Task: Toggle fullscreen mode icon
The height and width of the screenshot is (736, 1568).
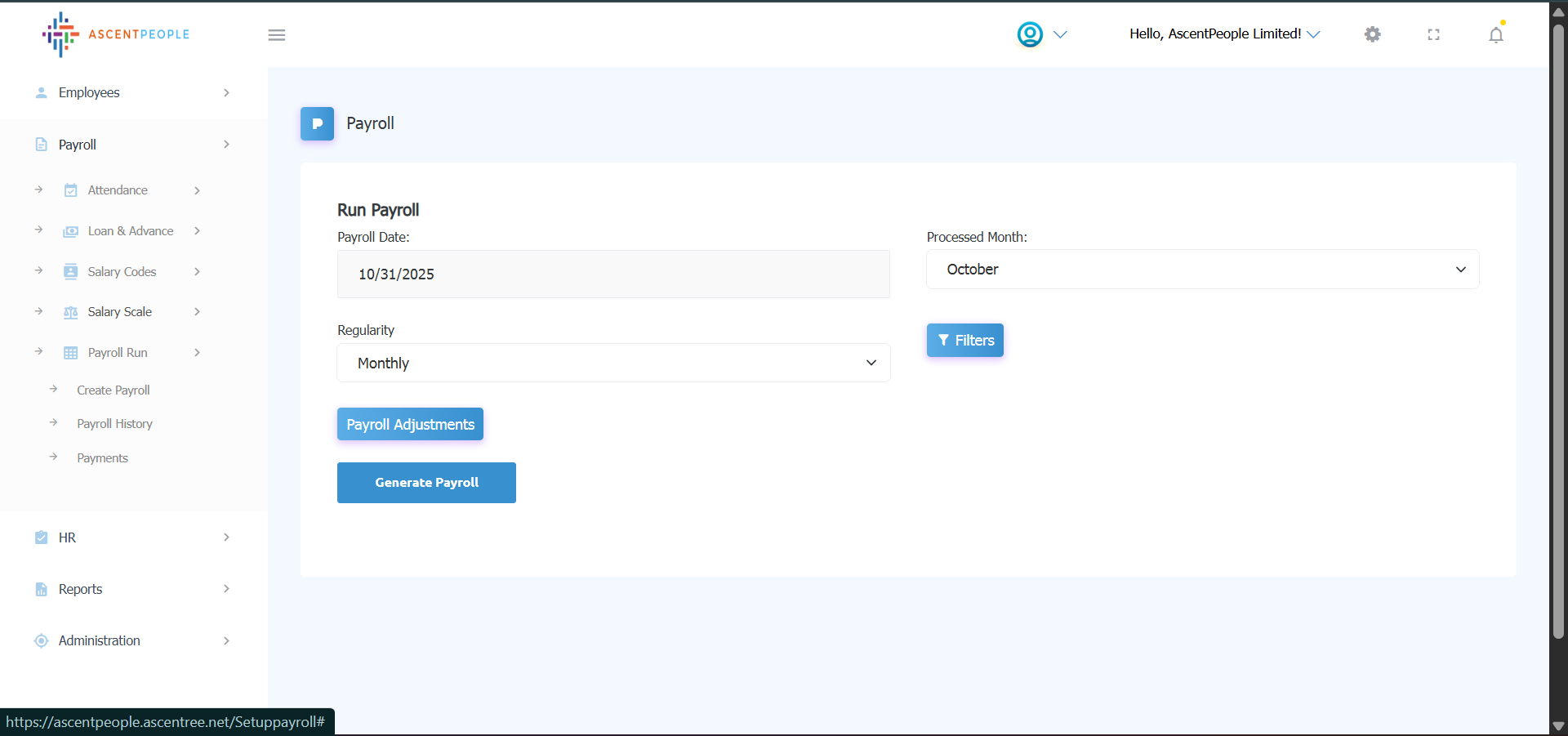Action: tap(1433, 34)
